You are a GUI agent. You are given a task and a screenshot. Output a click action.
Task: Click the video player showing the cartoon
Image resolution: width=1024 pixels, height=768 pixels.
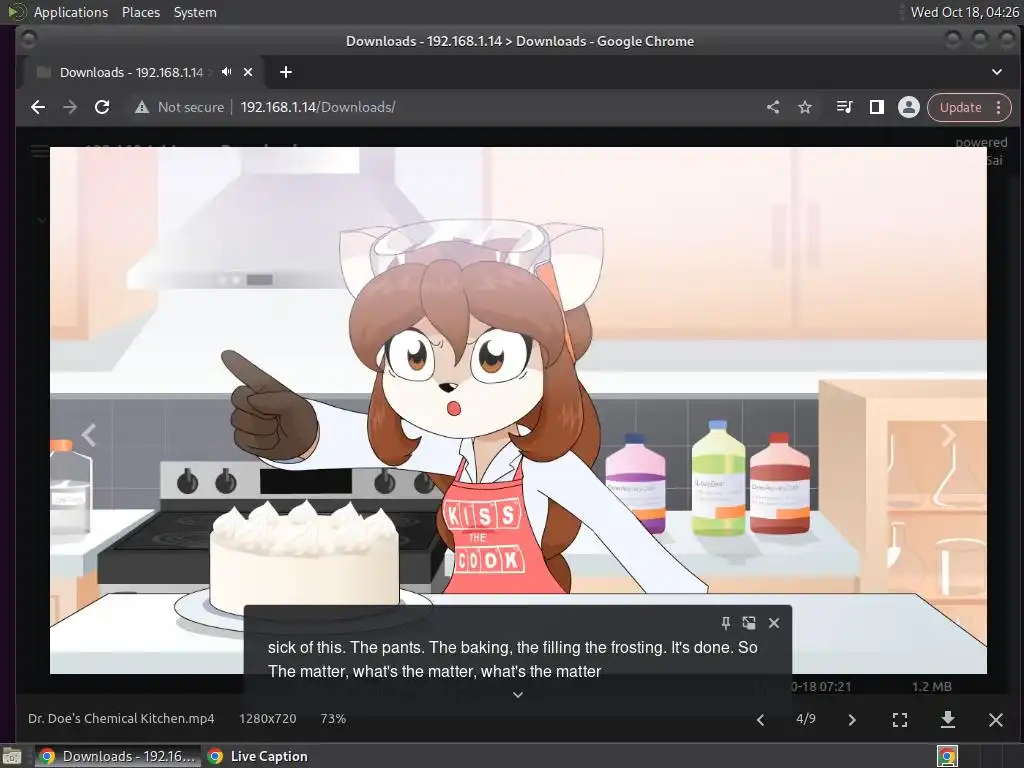tap(518, 410)
